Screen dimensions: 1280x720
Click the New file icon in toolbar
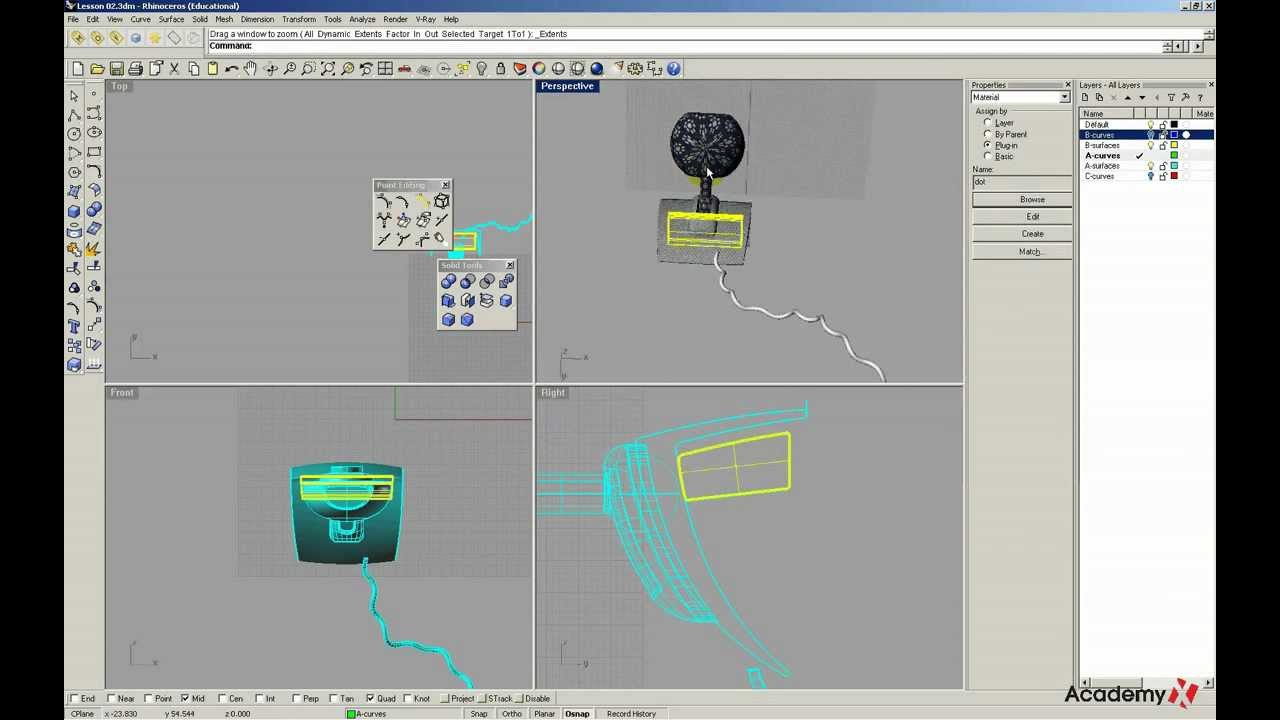pyautogui.click(x=78, y=69)
